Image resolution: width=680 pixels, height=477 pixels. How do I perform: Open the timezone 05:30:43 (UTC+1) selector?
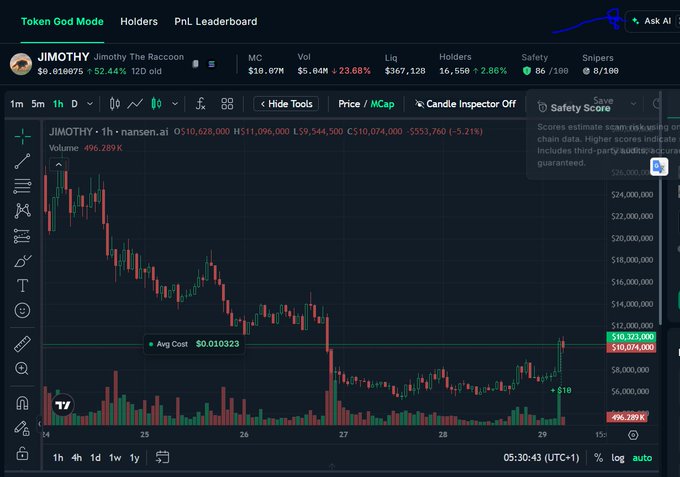pyautogui.click(x=541, y=457)
